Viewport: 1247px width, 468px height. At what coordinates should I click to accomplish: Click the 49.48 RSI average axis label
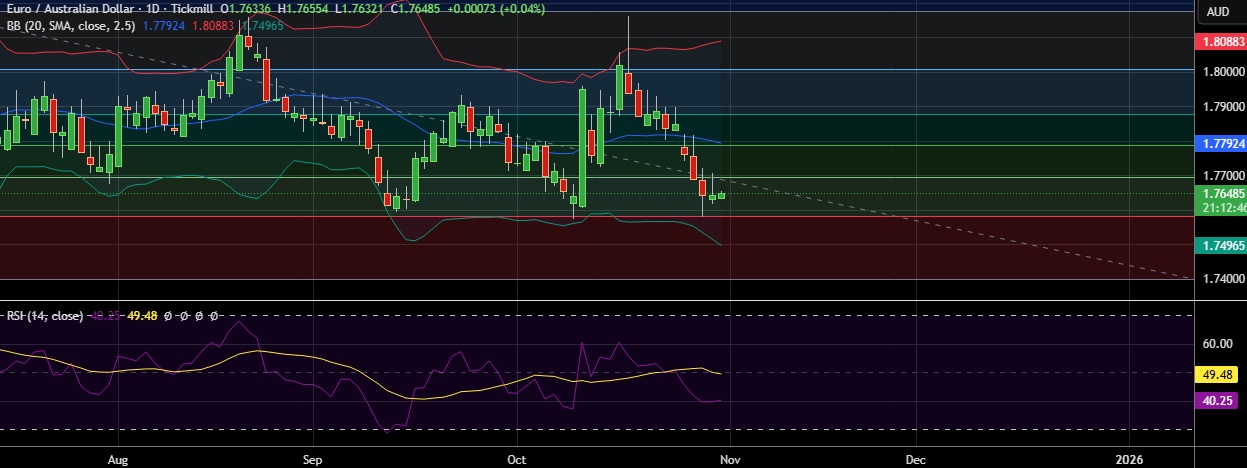pos(1217,373)
